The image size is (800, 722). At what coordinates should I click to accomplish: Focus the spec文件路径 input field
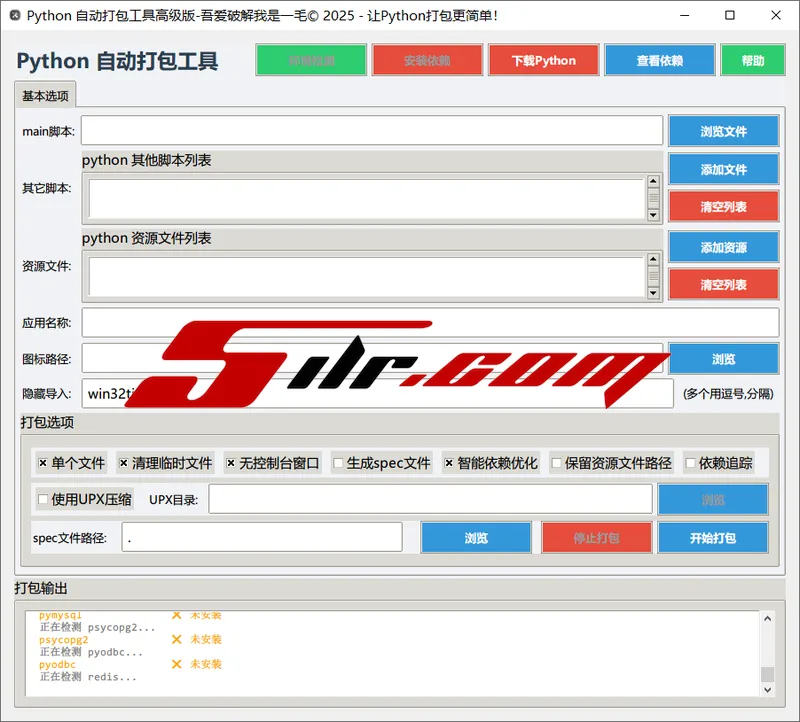(262, 537)
